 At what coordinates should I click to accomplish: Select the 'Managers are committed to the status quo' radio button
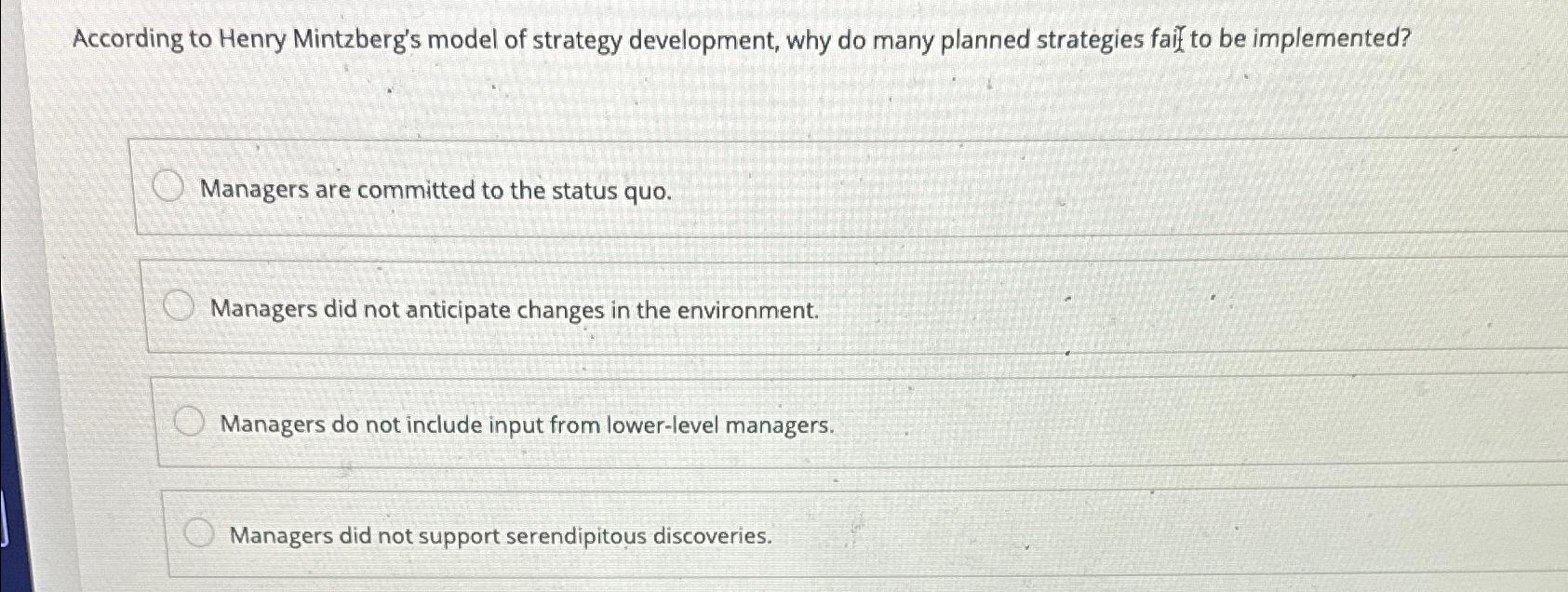click(169, 187)
